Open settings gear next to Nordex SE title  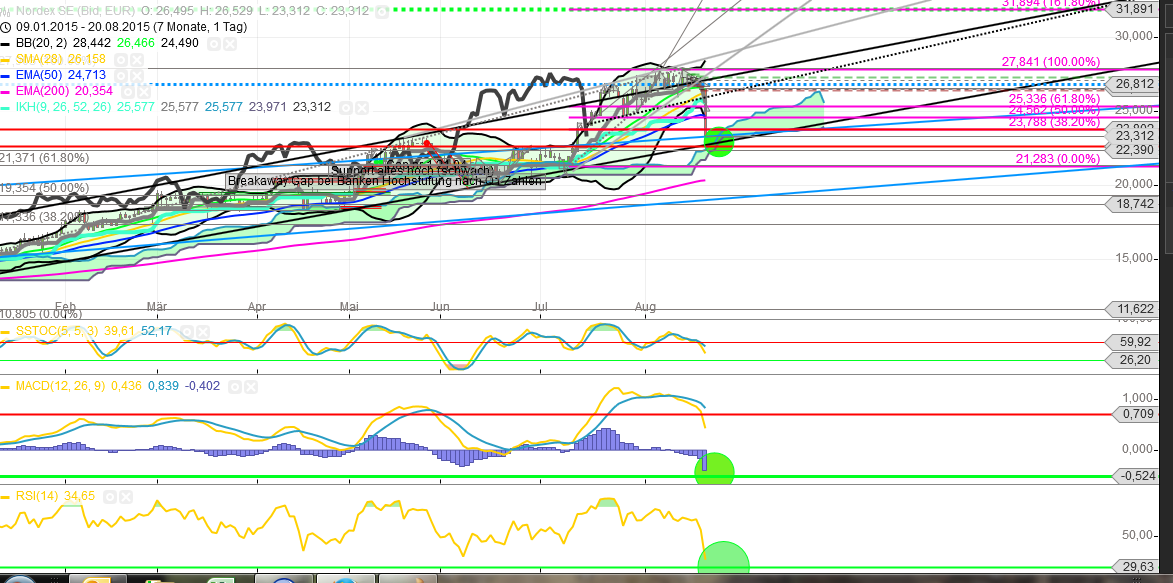[382, 11]
